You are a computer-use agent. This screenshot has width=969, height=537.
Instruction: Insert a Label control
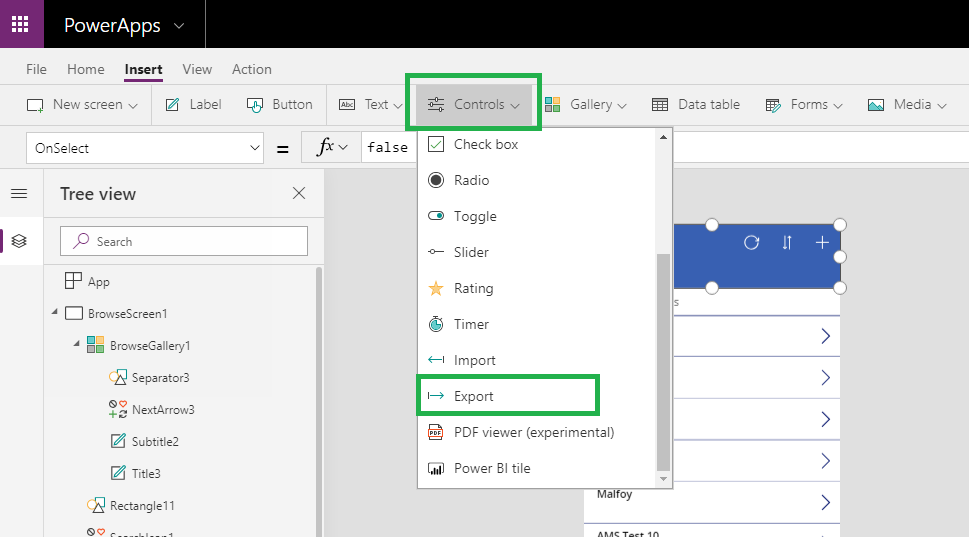click(x=193, y=104)
